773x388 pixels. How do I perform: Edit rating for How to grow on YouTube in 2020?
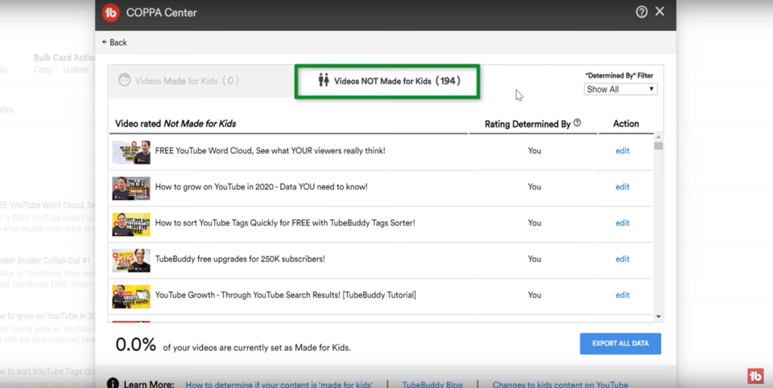[622, 187]
